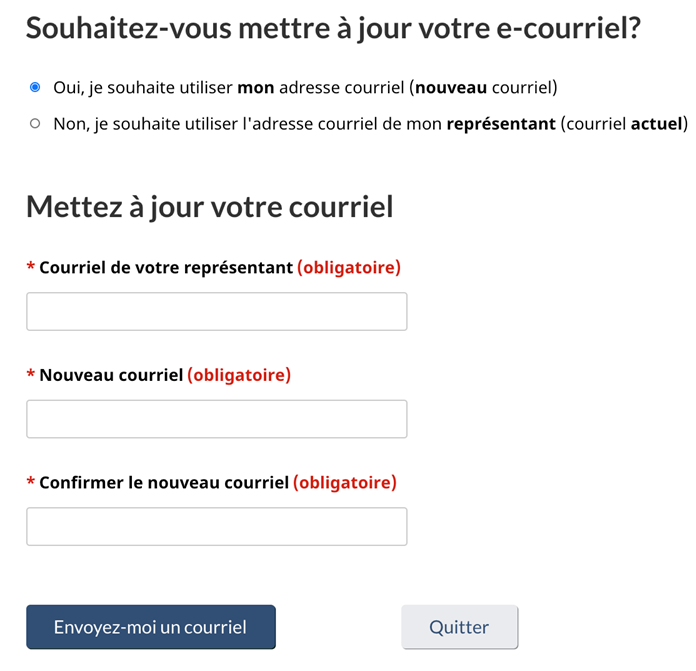Click the 'Souhaitez-vous mettre à jour votre e-courriel?' heading
Viewport: 696px width, 671px height.
click(x=333, y=28)
